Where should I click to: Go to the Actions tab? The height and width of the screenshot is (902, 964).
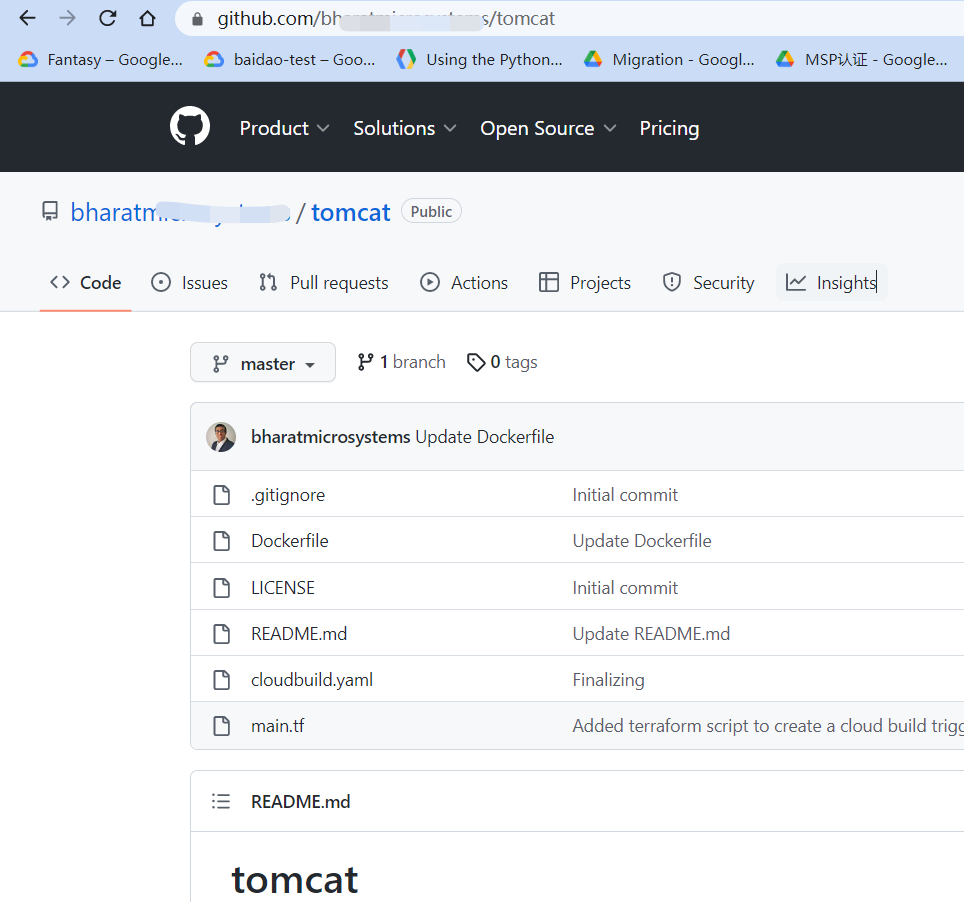click(464, 282)
